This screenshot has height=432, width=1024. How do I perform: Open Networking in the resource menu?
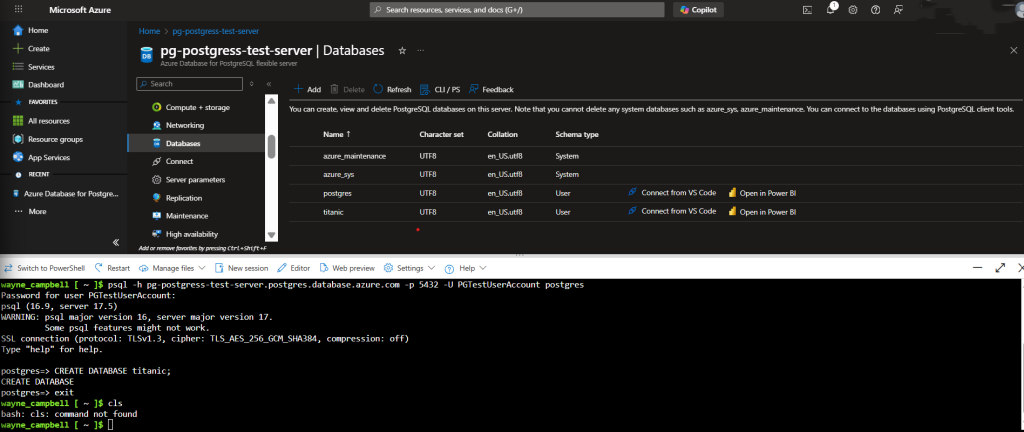point(184,125)
